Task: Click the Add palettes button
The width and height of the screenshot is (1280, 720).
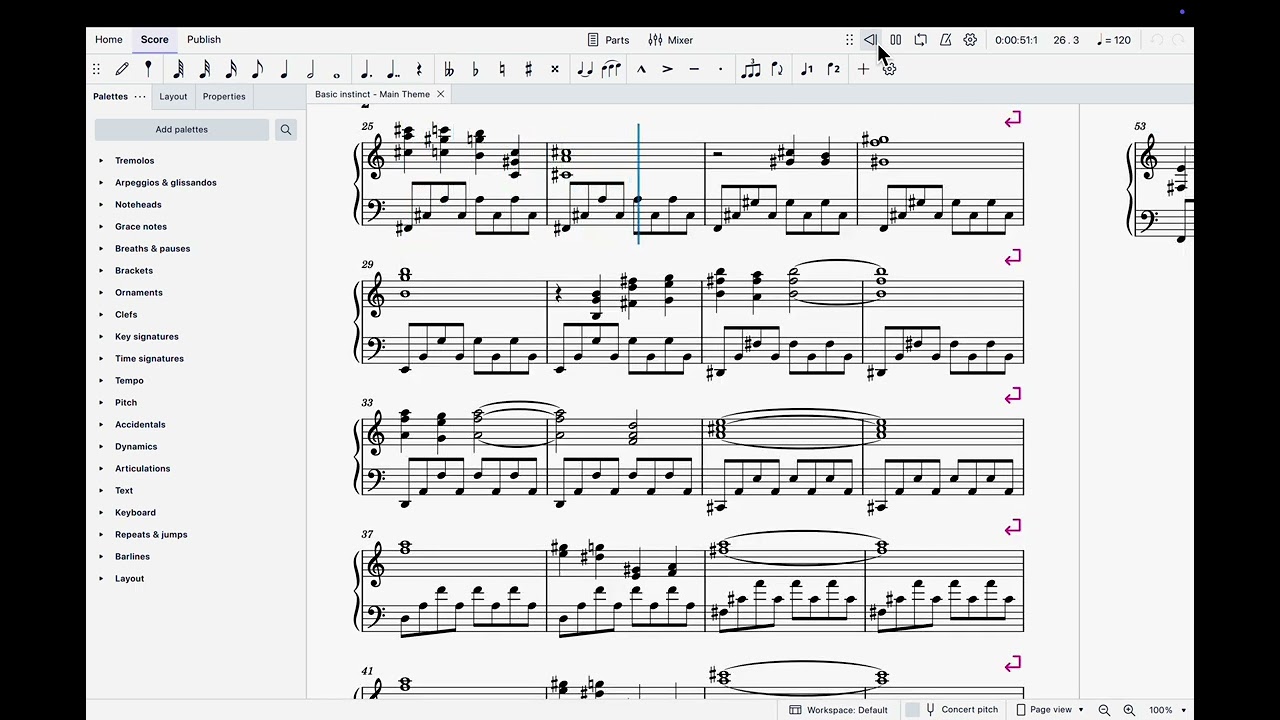Action: point(182,129)
